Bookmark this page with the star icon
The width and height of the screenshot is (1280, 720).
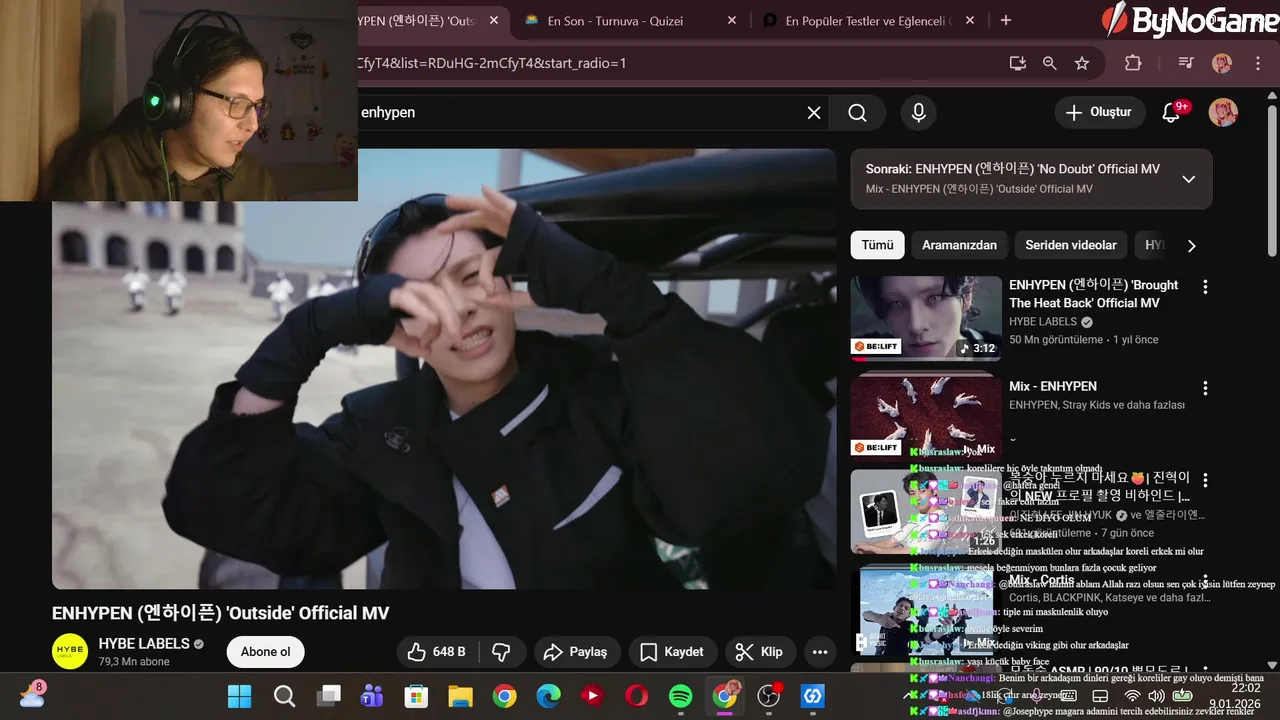point(1081,63)
